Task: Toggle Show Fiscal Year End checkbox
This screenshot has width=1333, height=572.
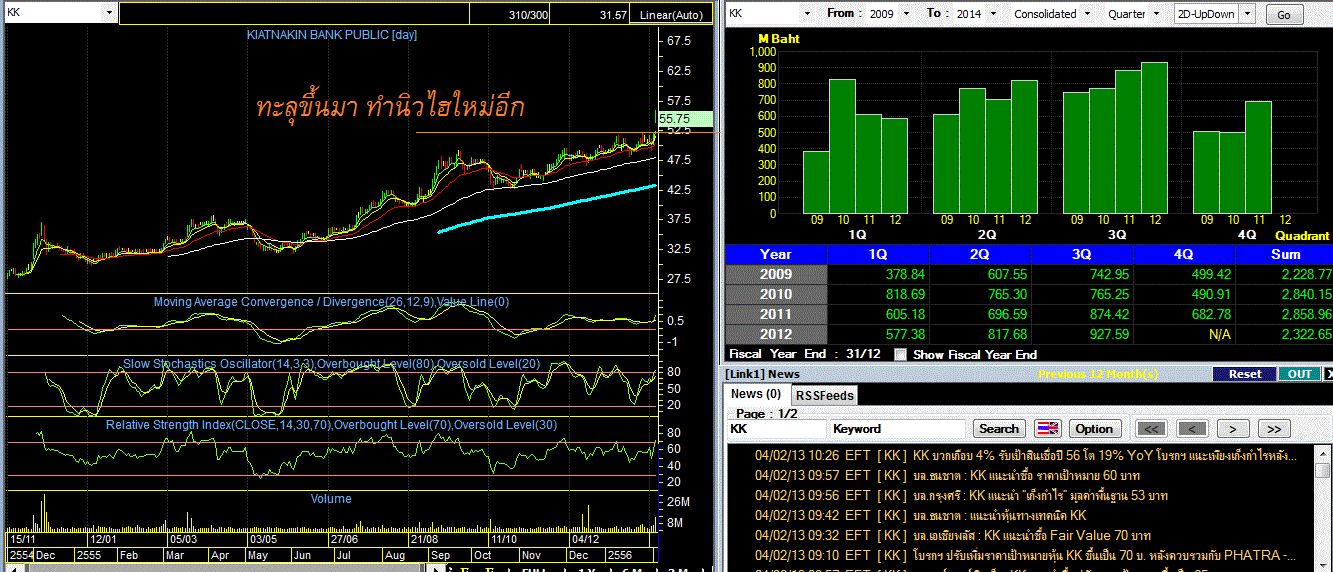Action: pyautogui.click(x=900, y=354)
